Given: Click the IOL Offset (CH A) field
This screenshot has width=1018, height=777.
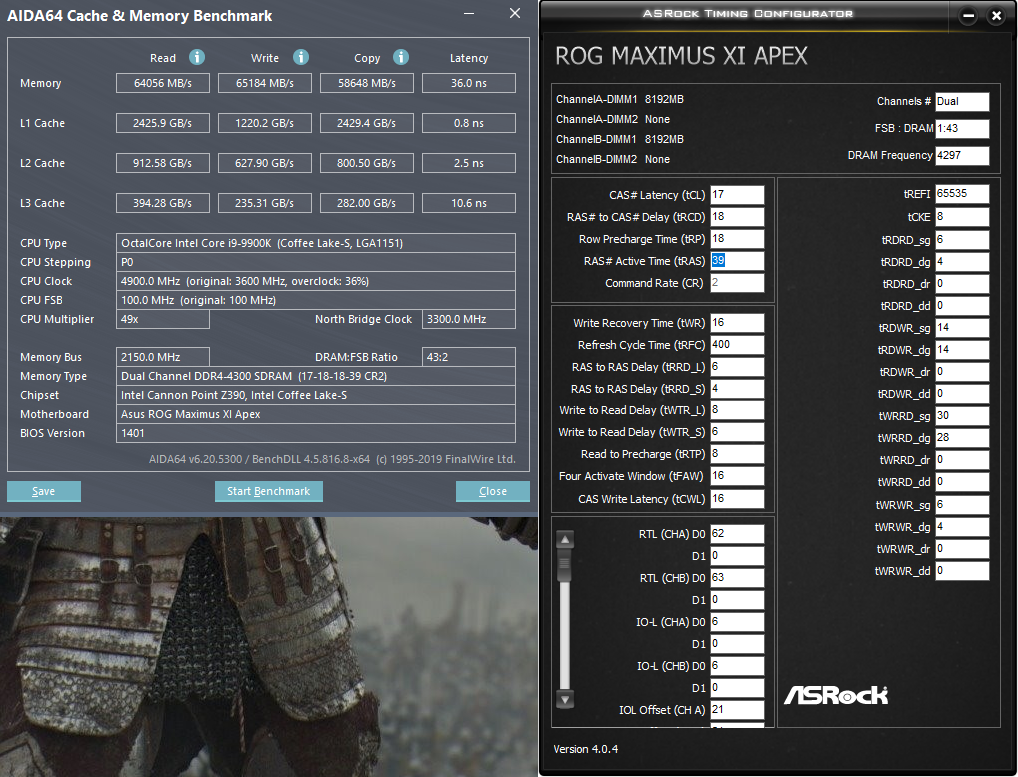Looking at the screenshot, I should point(738,709).
